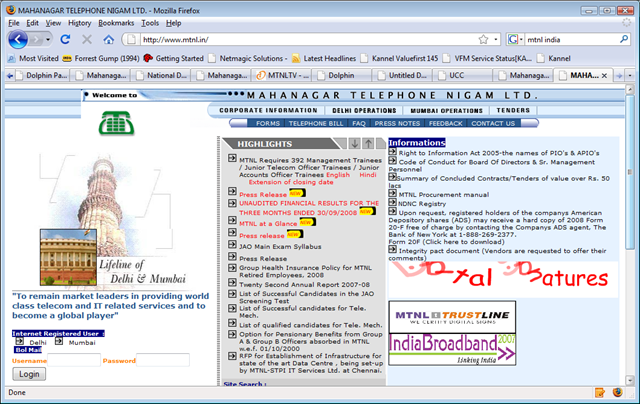
Task: Open the View menu
Action: [x=53, y=23]
